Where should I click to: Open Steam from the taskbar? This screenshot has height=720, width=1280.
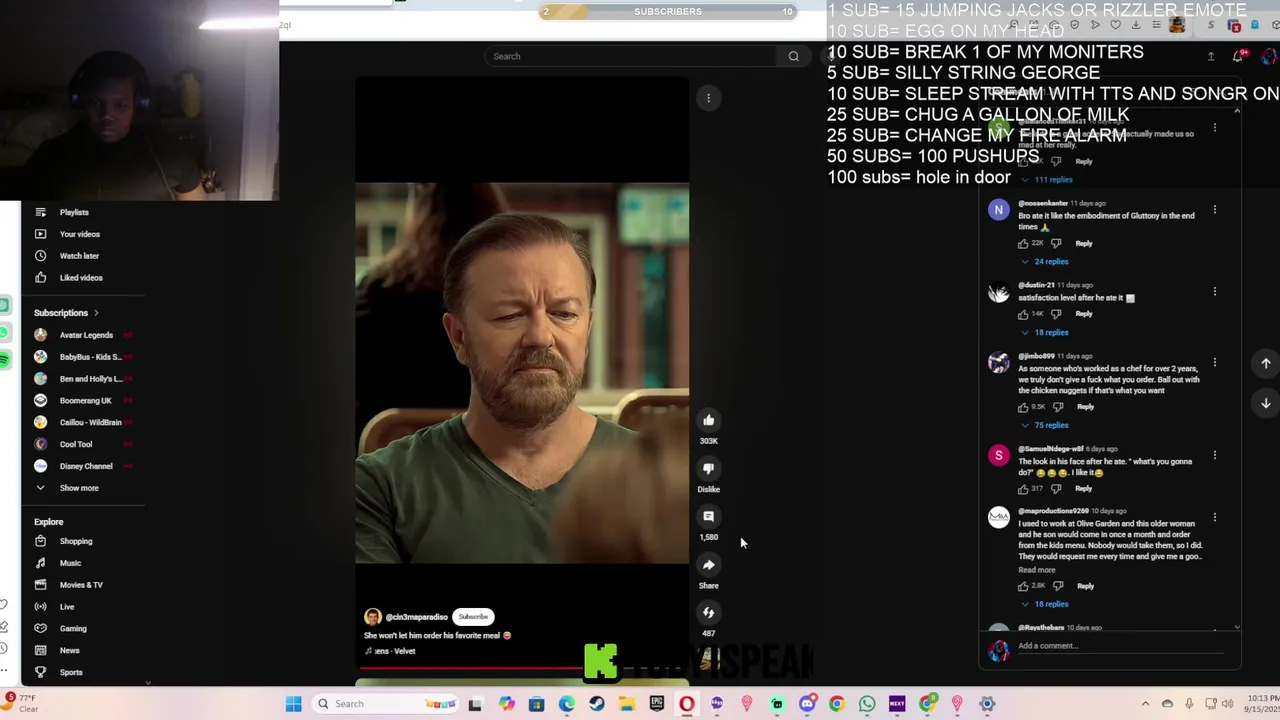597,704
